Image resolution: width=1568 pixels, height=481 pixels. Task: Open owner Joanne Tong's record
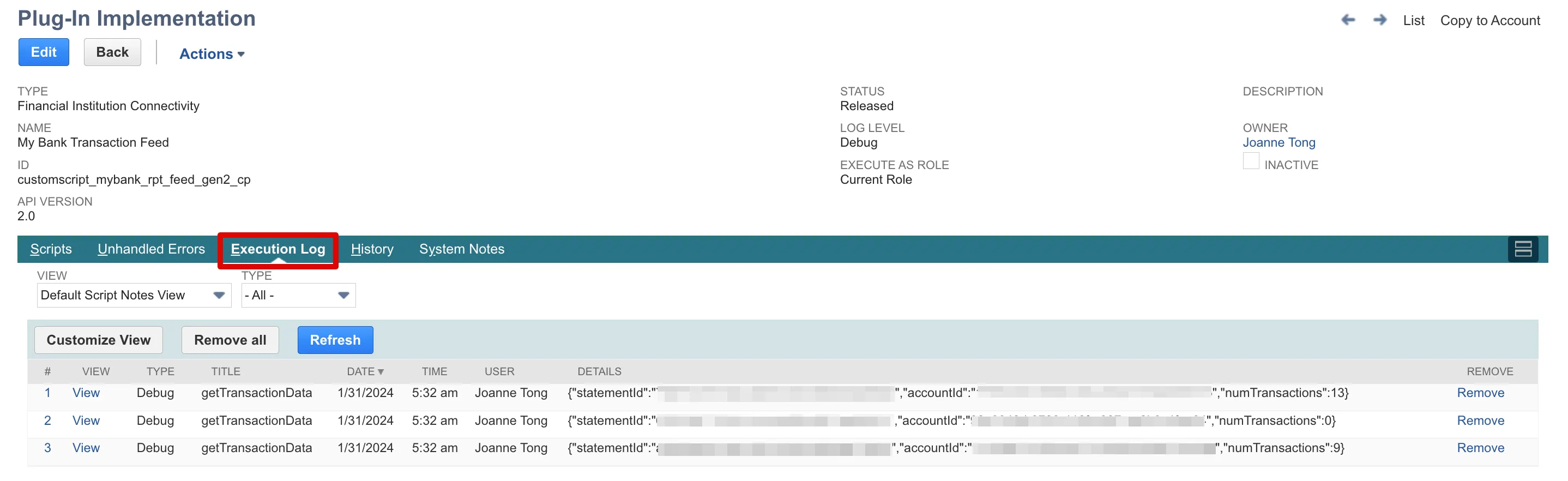(1279, 142)
